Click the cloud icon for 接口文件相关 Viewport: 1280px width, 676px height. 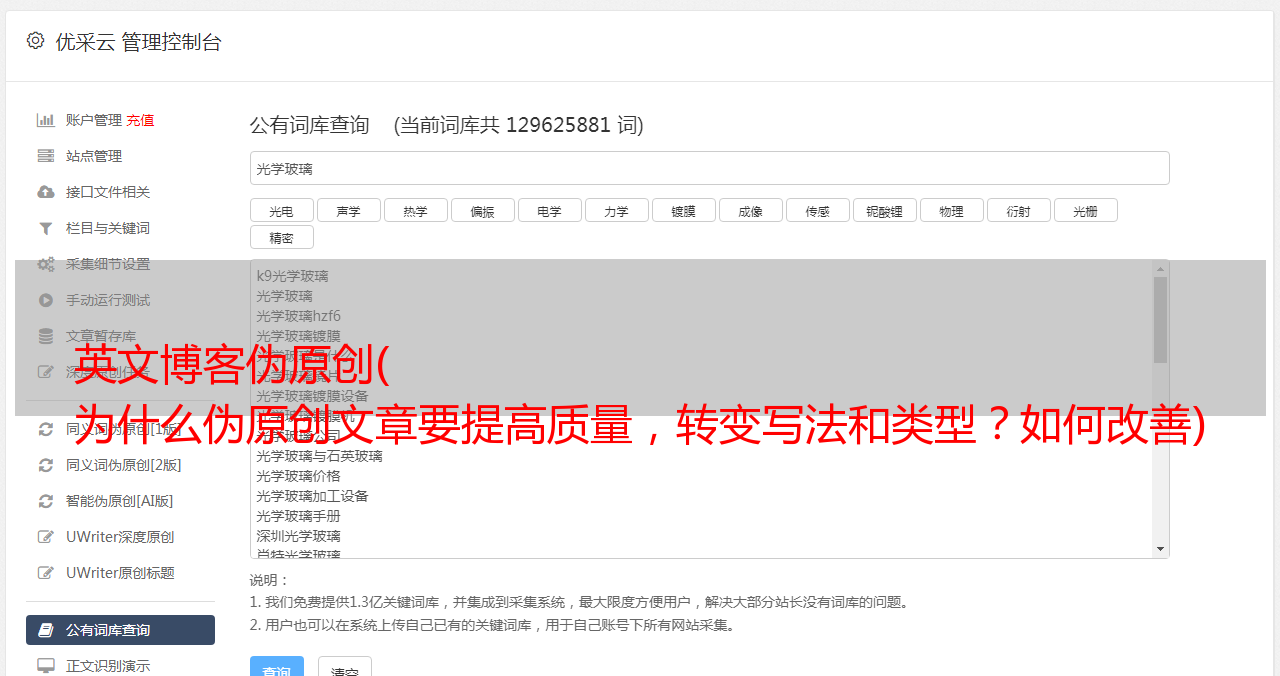pyautogui.click(x=46, y=192)
